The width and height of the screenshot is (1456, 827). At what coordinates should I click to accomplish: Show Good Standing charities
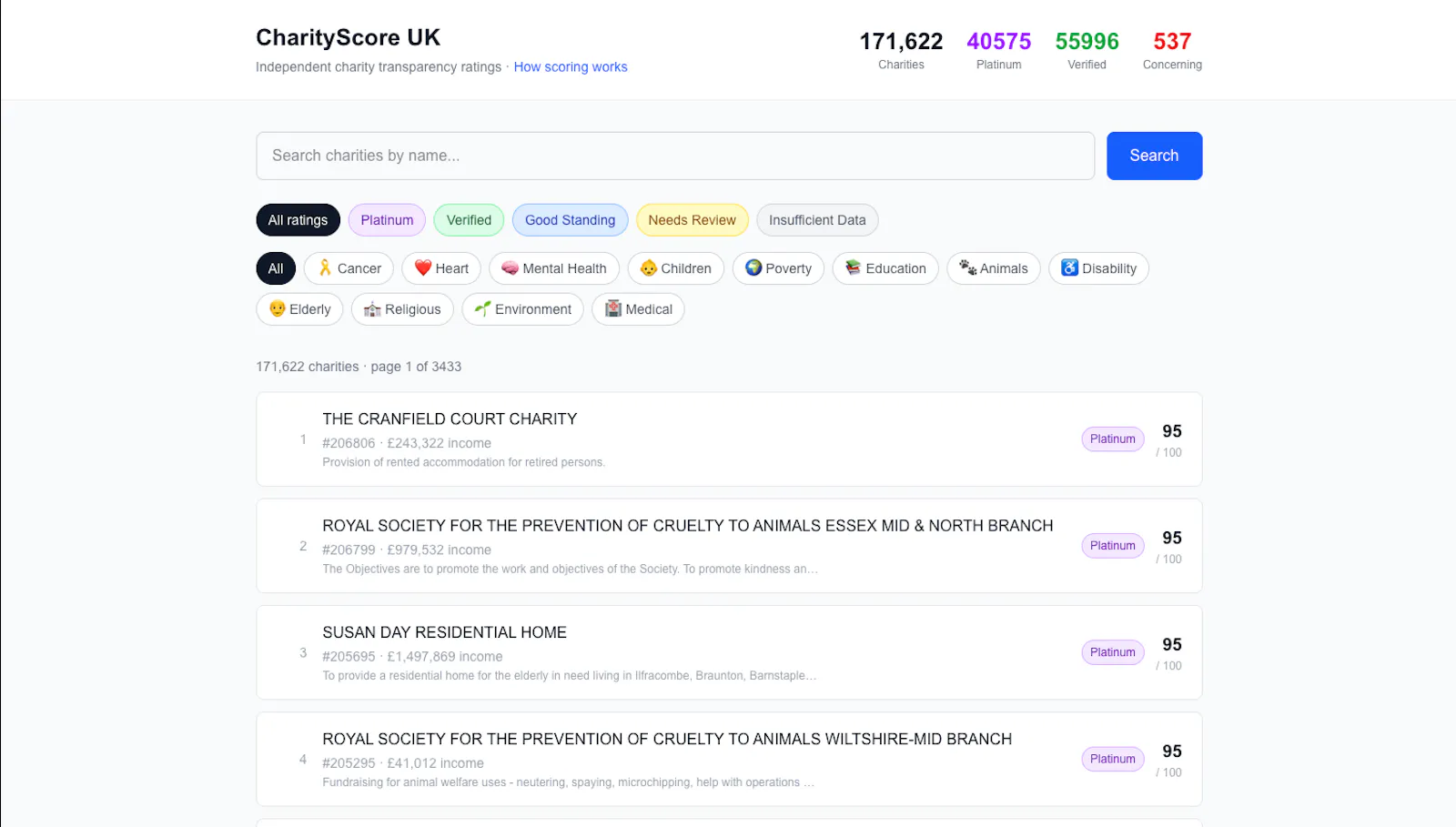(x=570, y=220)
